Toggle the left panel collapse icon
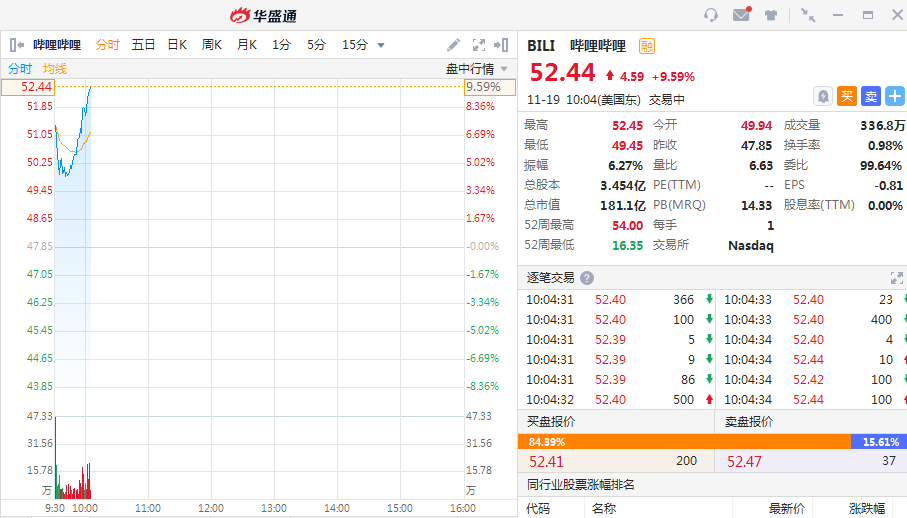This screenshot has height=518, width=907. tap(16, 45)
